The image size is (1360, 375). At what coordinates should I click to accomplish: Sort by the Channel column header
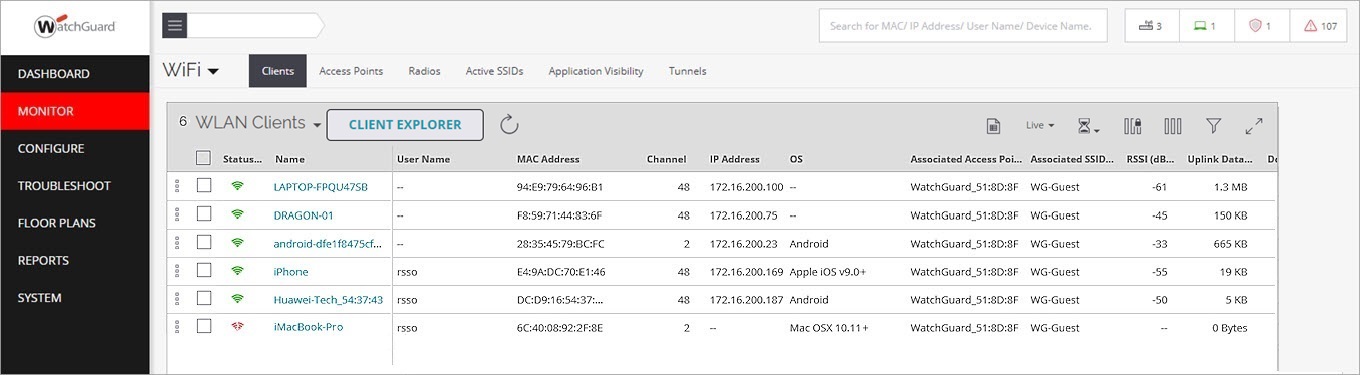coord(666,159)
